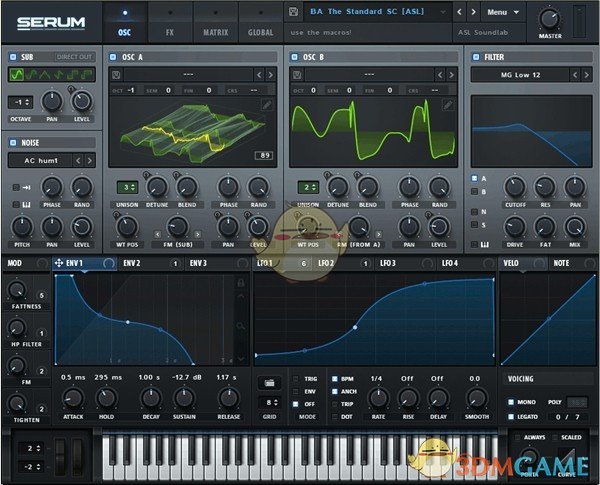Click the LFO Rate knob
Image resolution: width=600 pixels, height=485 pixels.
coord(378,398)
